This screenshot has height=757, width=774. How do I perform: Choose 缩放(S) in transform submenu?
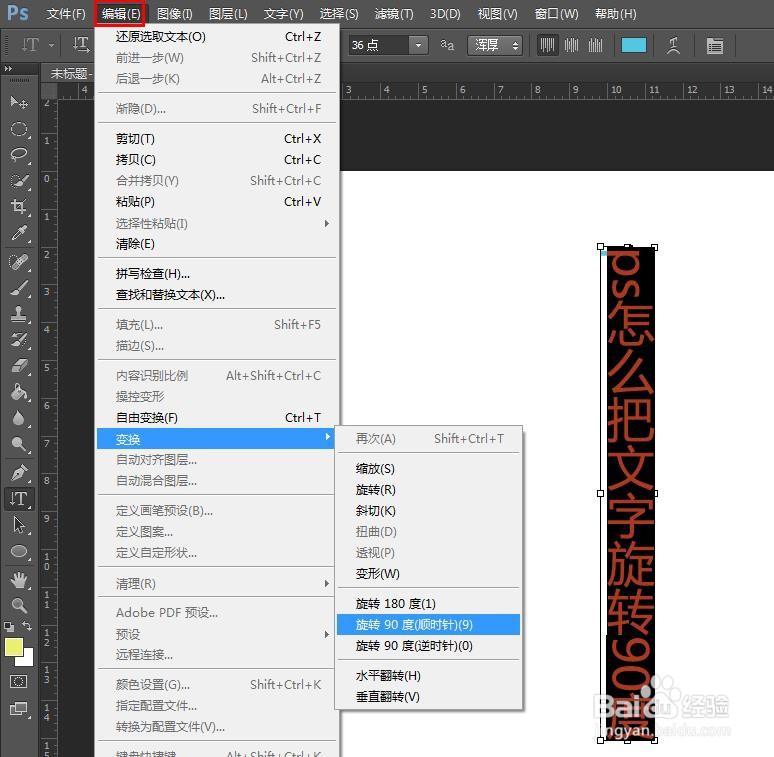428,468
